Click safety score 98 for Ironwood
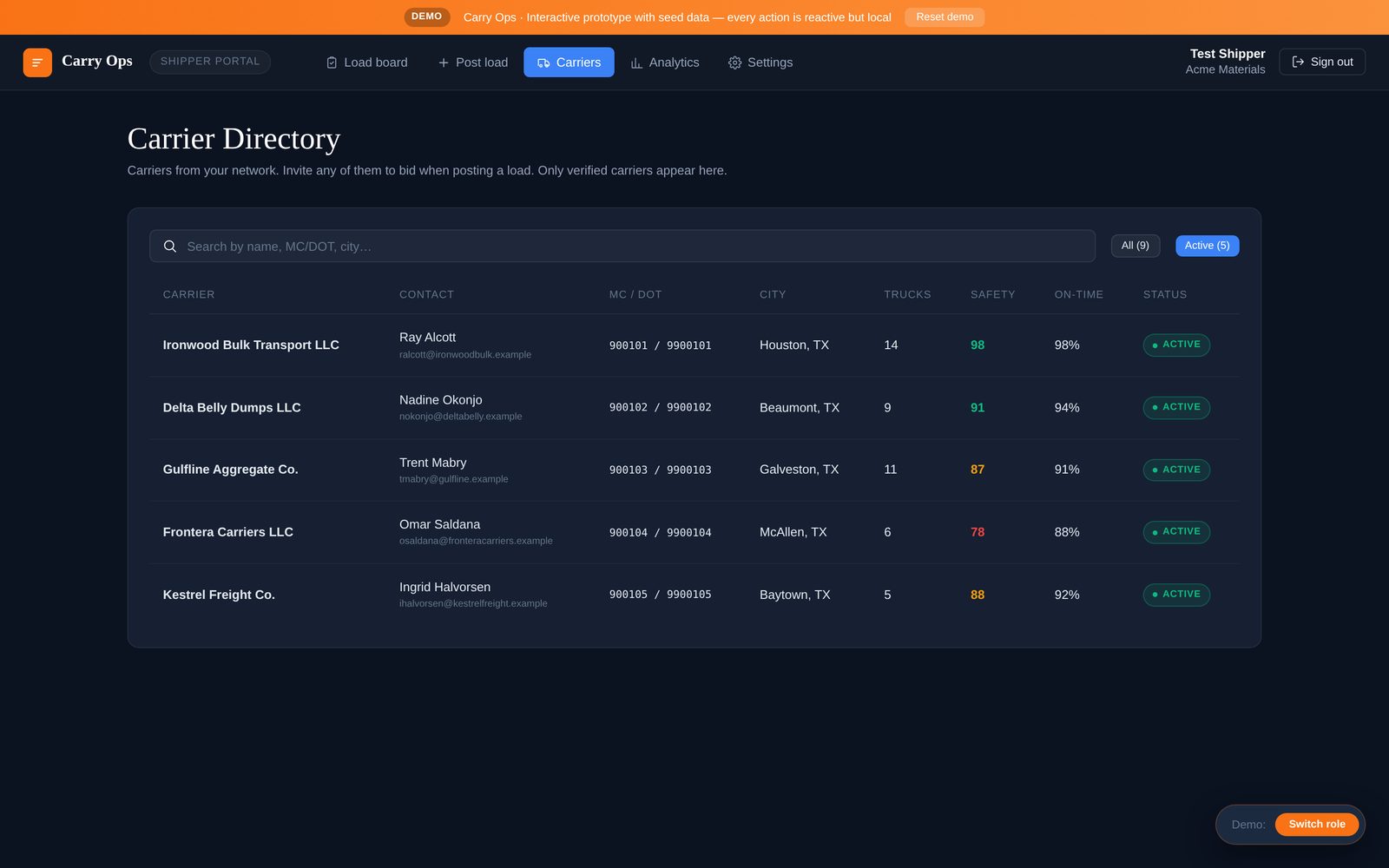The image size is (1389, 868). tap(978, 345)
